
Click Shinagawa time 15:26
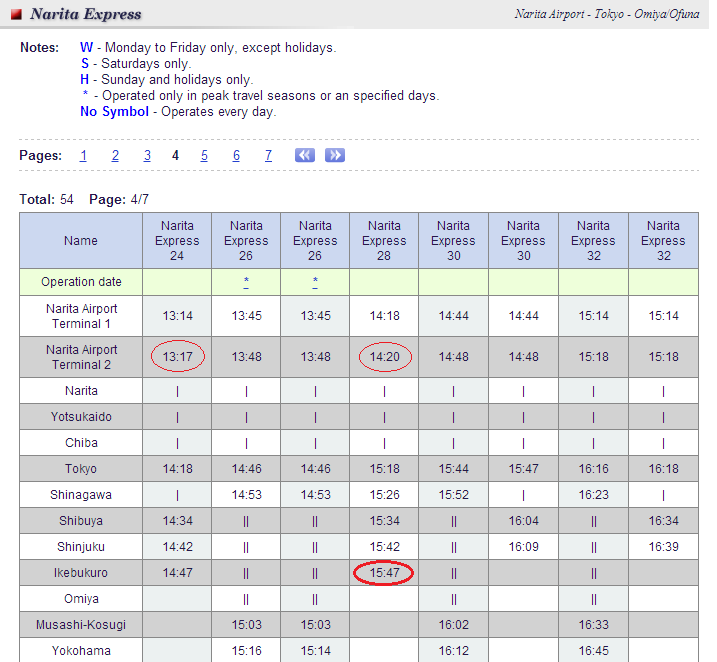(385, 495)
